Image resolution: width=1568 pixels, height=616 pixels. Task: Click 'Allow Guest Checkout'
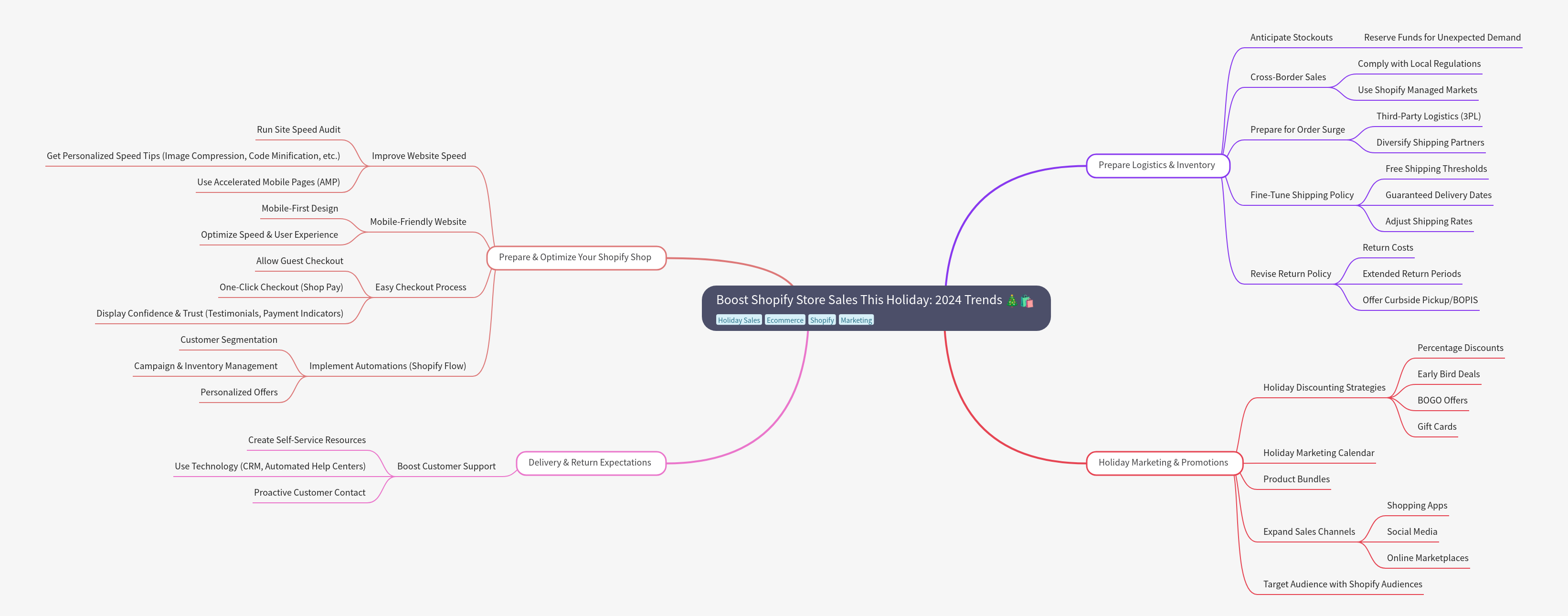[x=299, y=261]
